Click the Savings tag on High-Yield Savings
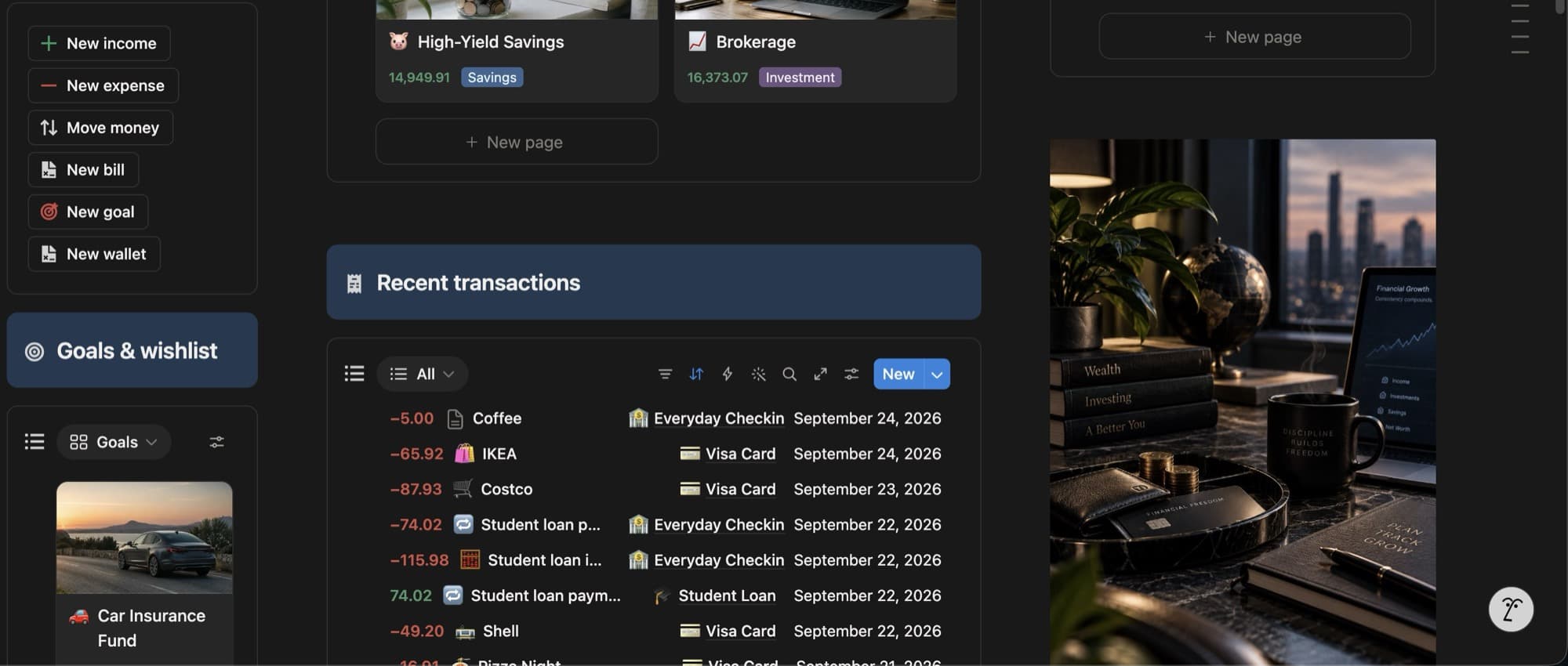This screenshot has height=666, width=1568. [x=492, y=78]
